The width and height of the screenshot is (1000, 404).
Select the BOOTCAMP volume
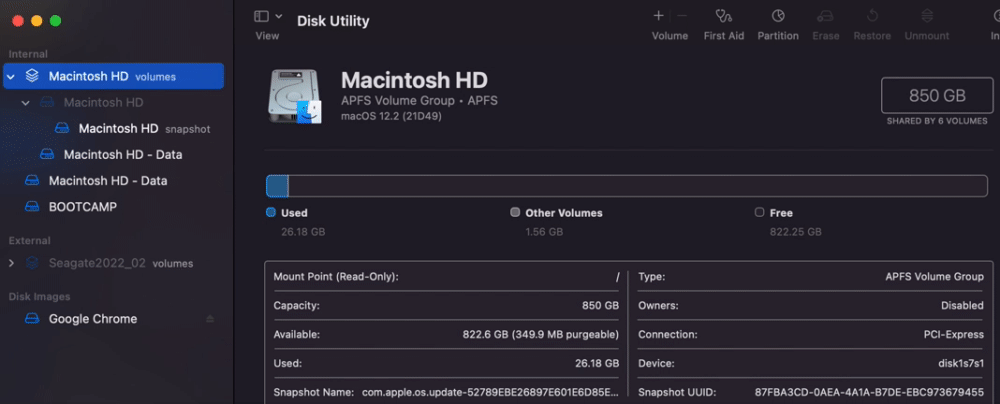click(114, 207)
